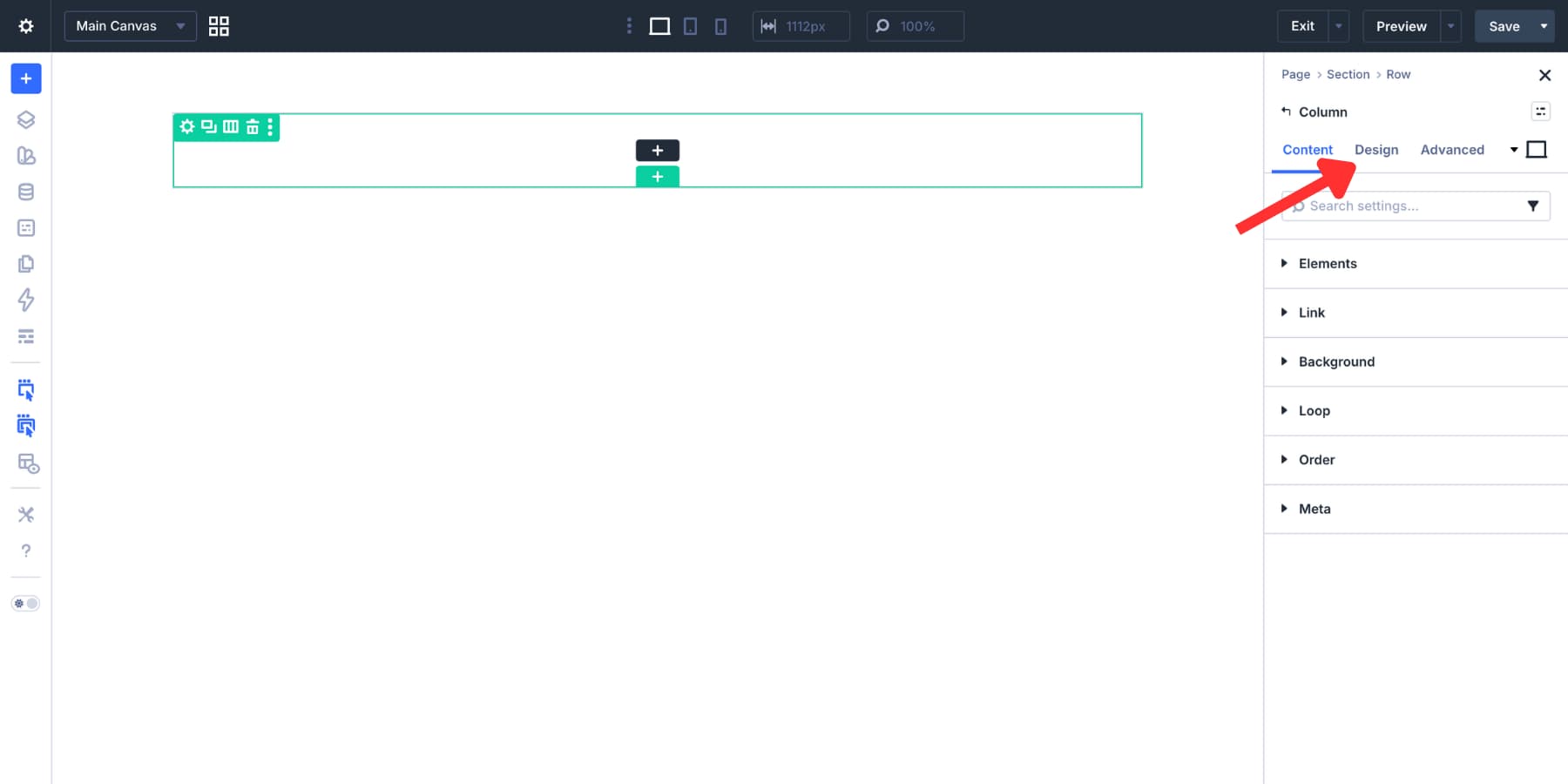
Task: Select desktop viewport icon
Action: (659, 26)
